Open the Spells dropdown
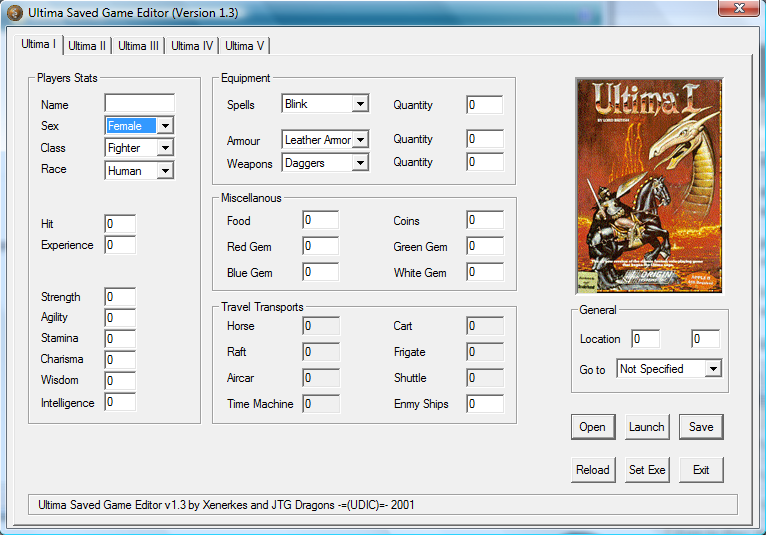Screen dimensions: 766x535 pos(360,104)
